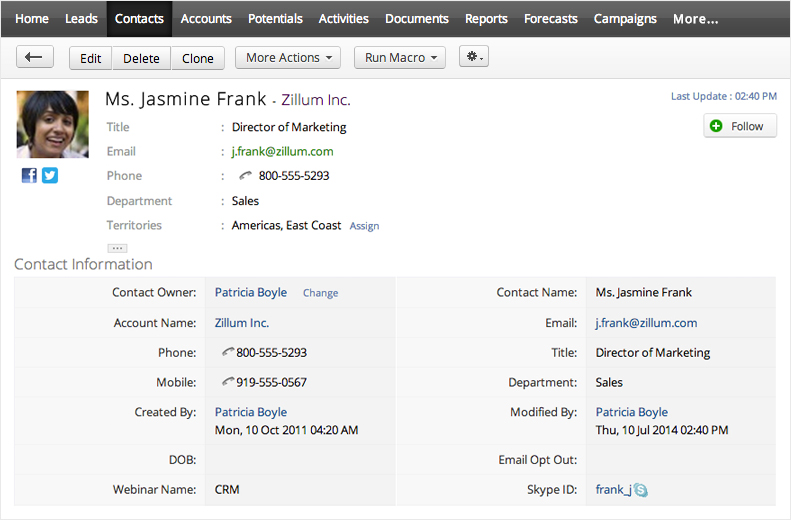Click the Assign territories link
Screen dimensions: 791x520
pyautogui.click(x=364, y=226)
